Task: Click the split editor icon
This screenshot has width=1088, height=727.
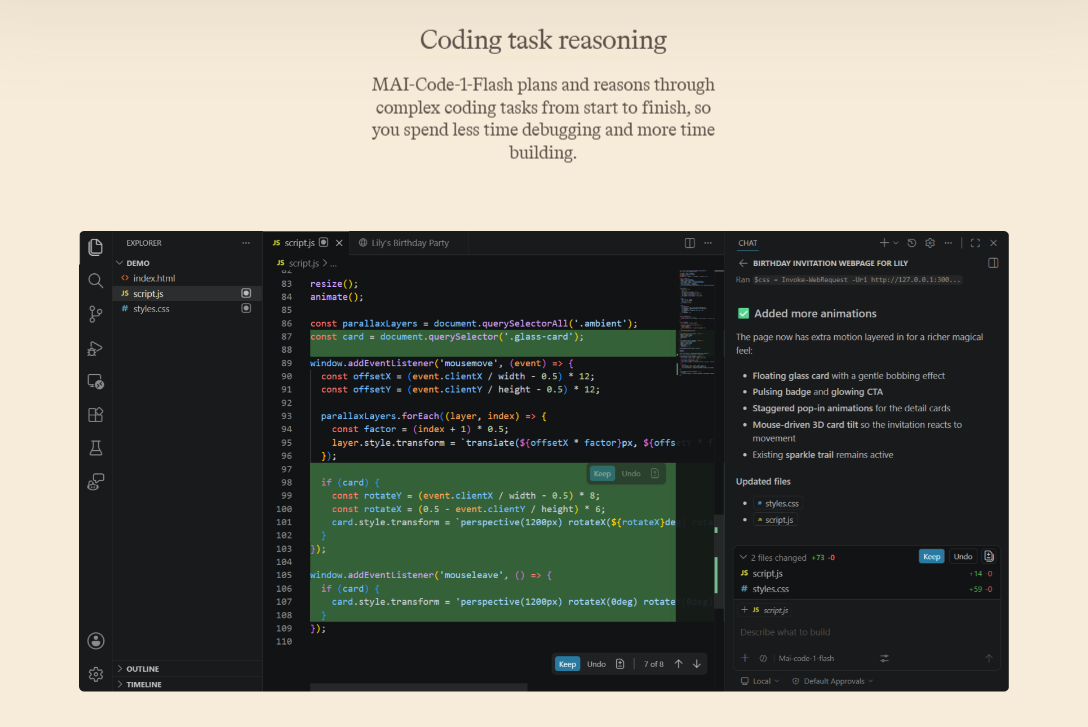Action: pos(690,243)
